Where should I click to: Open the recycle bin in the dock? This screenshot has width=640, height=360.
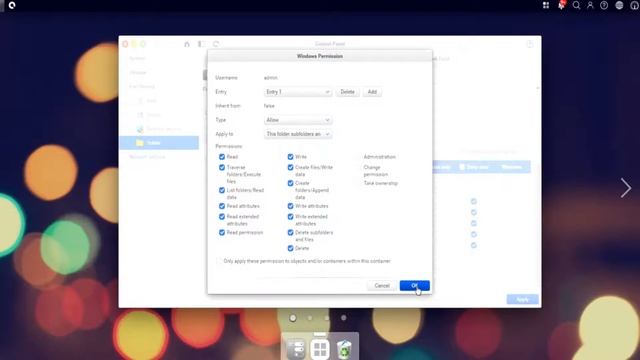pyautogui.click(x=344, y=349)
